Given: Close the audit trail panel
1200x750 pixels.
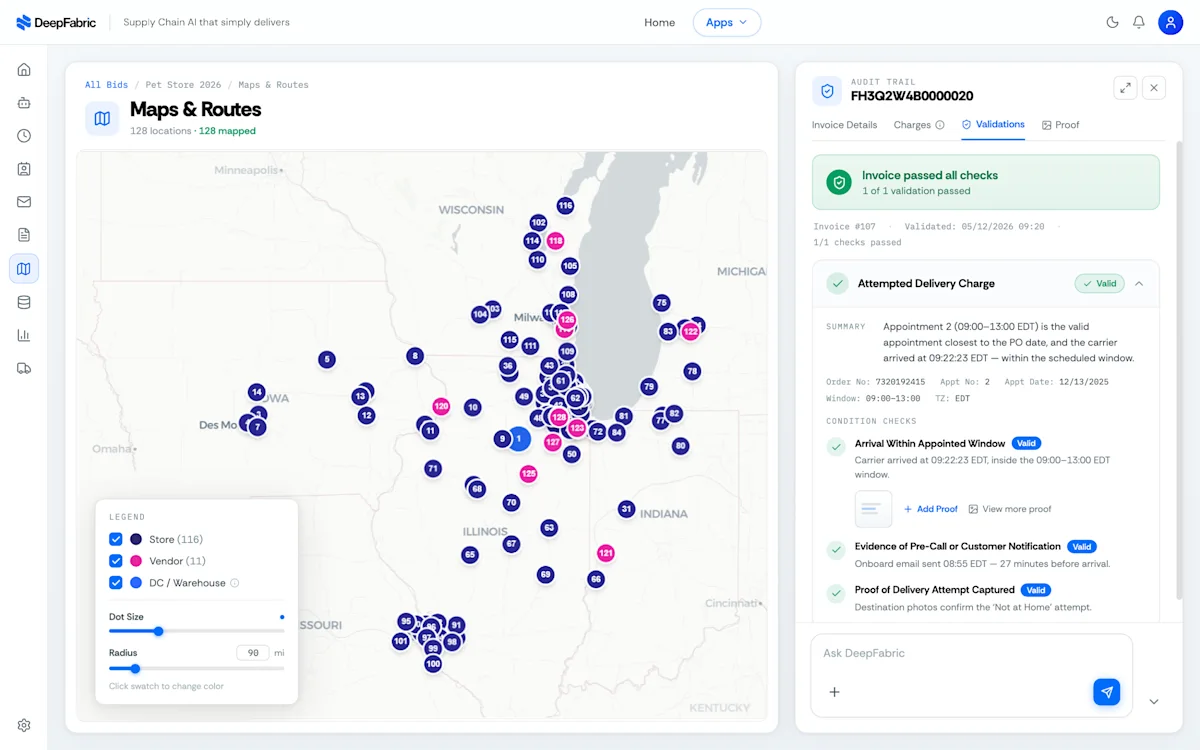Looking at the screenshot, I should coord(1154,88).
